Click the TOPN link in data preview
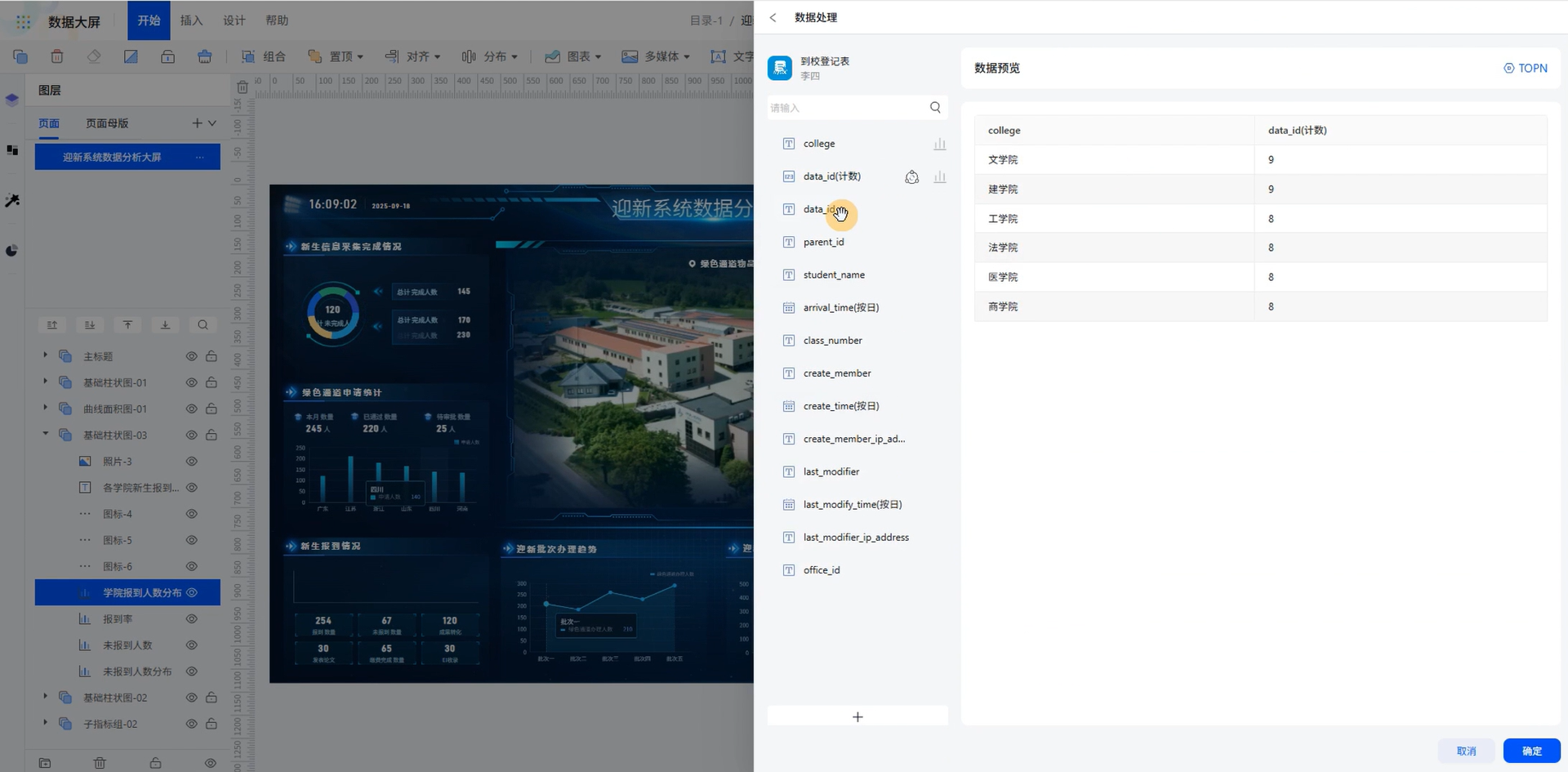 point(1526,69)
